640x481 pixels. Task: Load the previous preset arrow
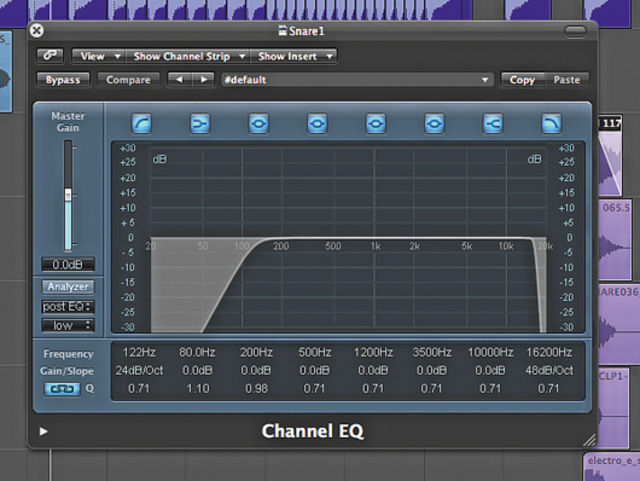(179, 80)
